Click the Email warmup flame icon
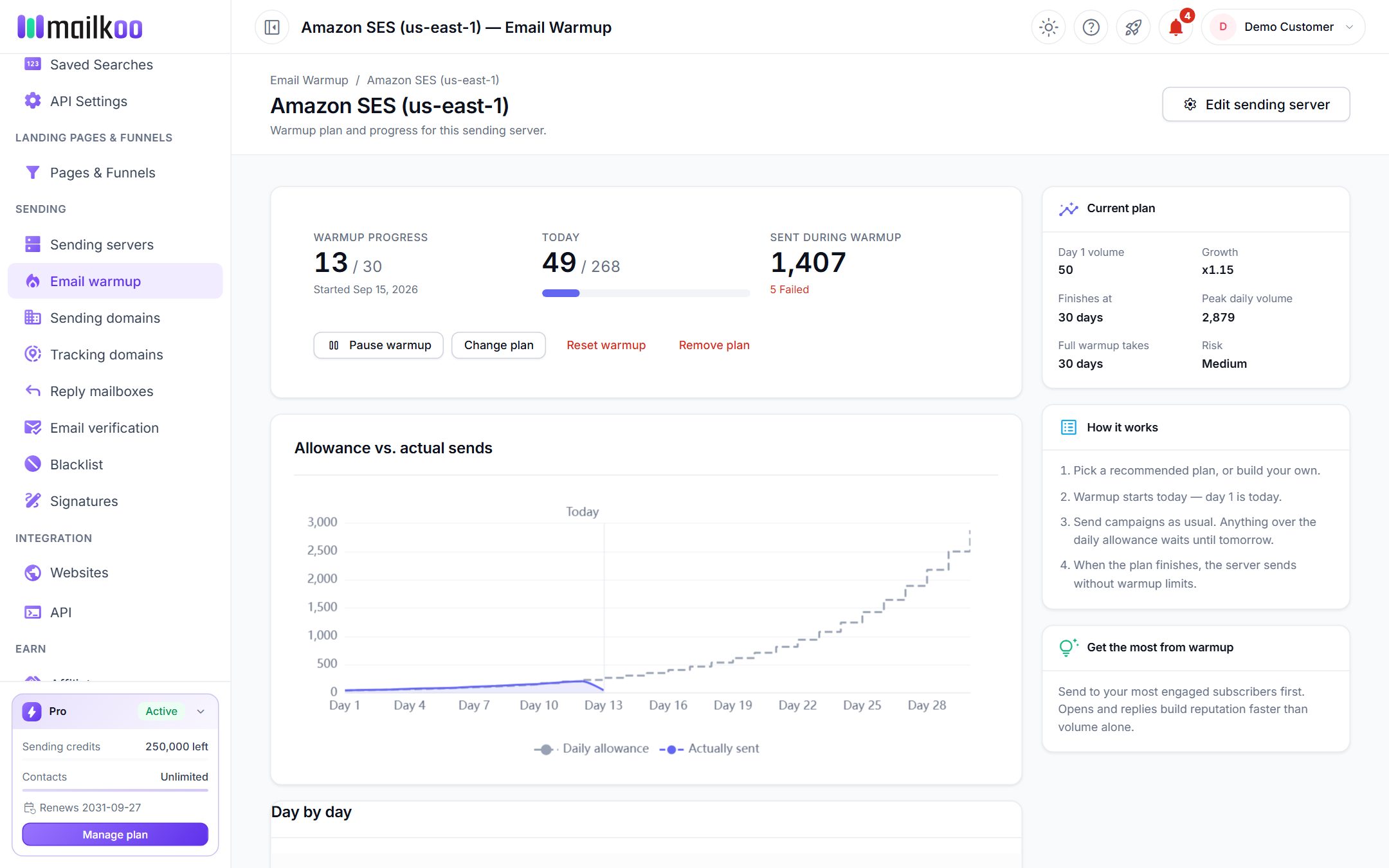This screenshot has width=1389, height=868. pos(33,281)
